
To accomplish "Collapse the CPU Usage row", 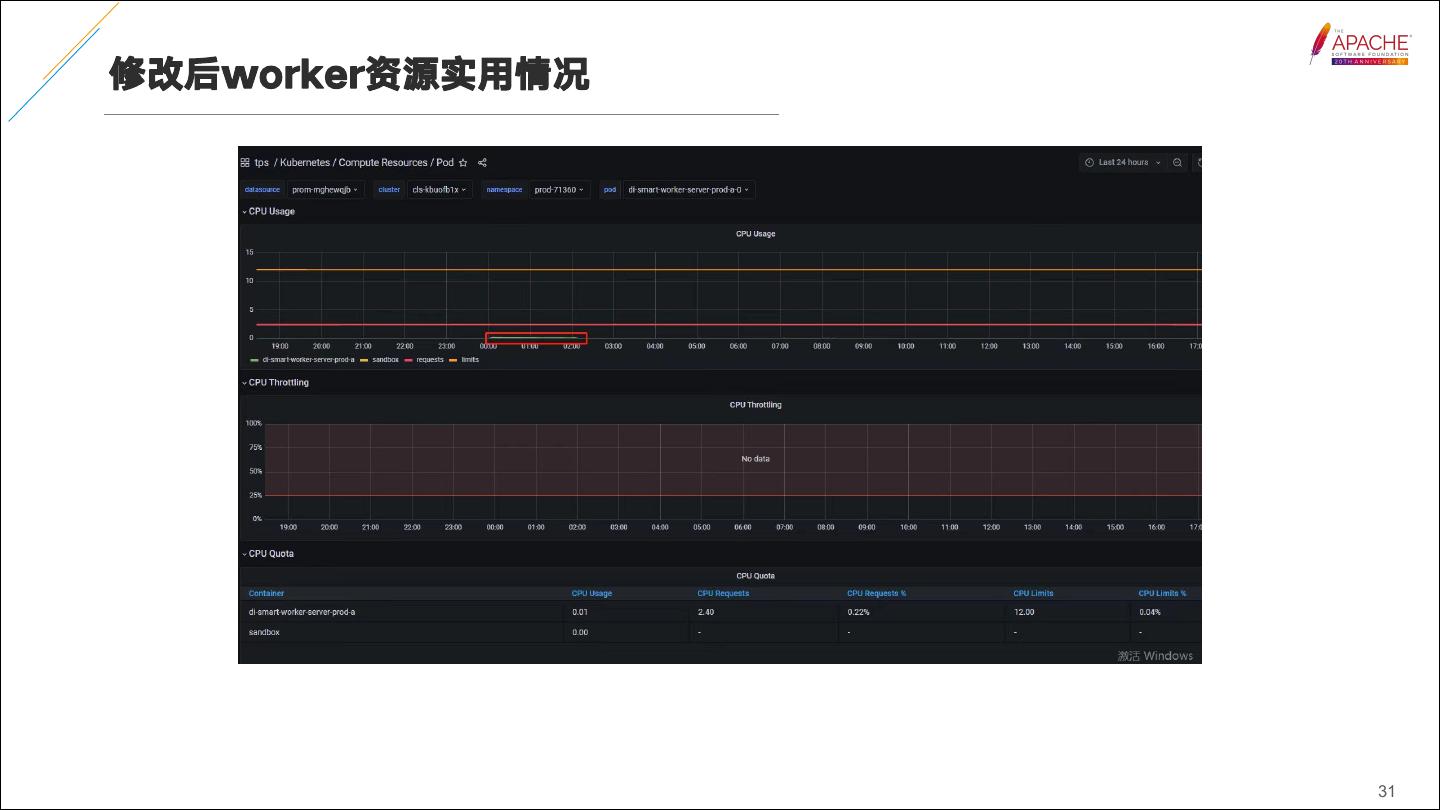I will 268,211.
